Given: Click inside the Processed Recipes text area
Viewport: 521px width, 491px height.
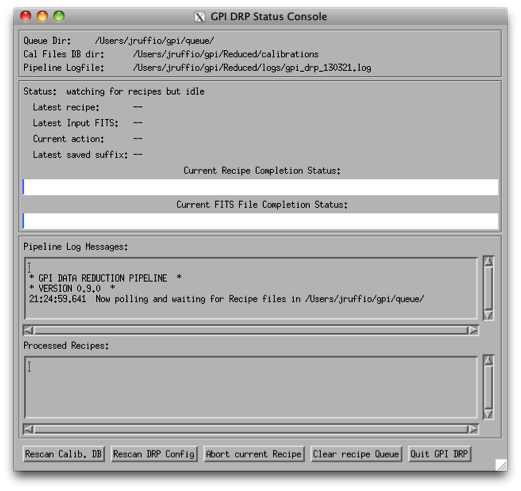Looking at the screenshot, I should [x=251, y=387].
